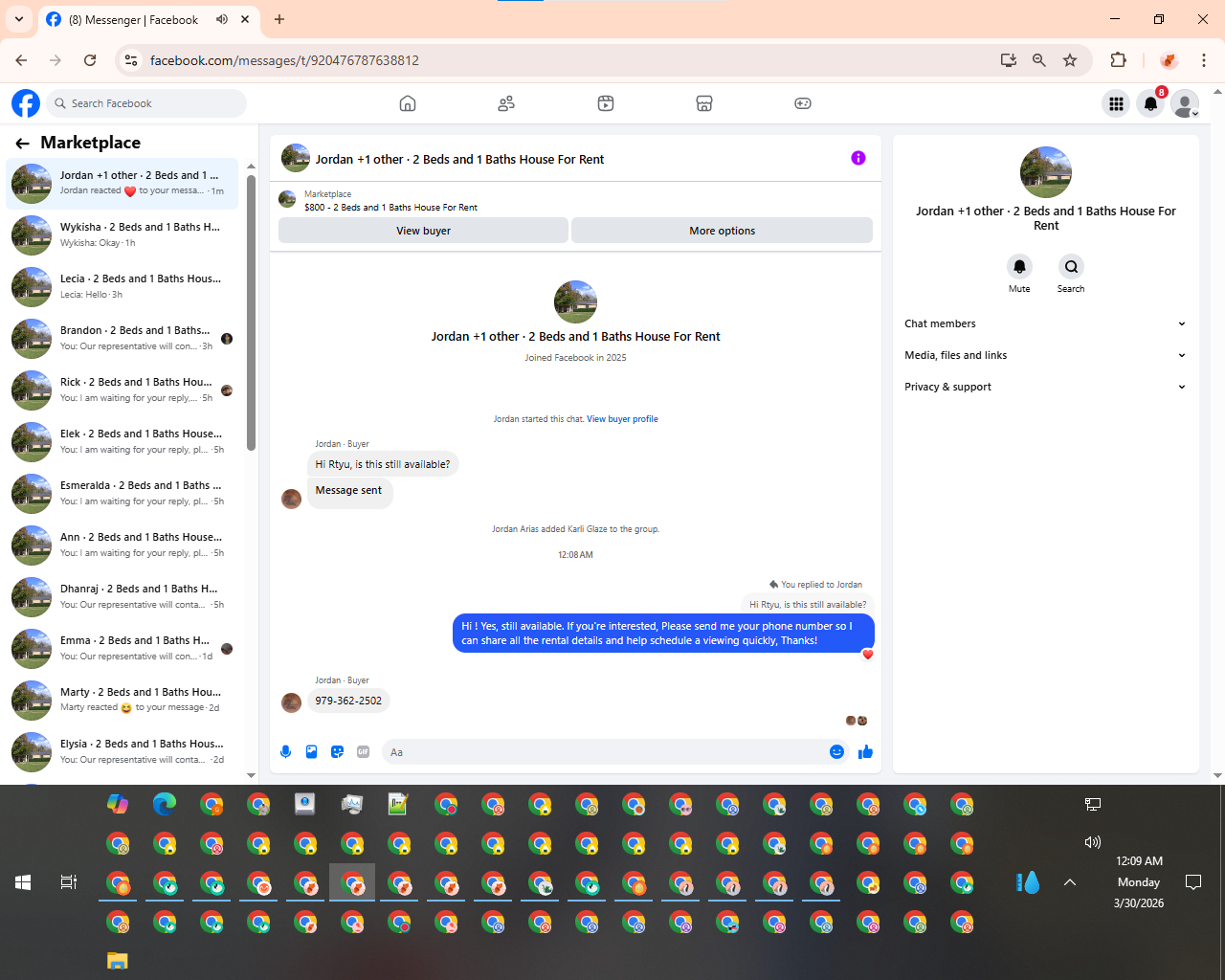Open the Windows Start menu
The height and width of the screenshot is (980, 1225).
[x=23, y=882]
